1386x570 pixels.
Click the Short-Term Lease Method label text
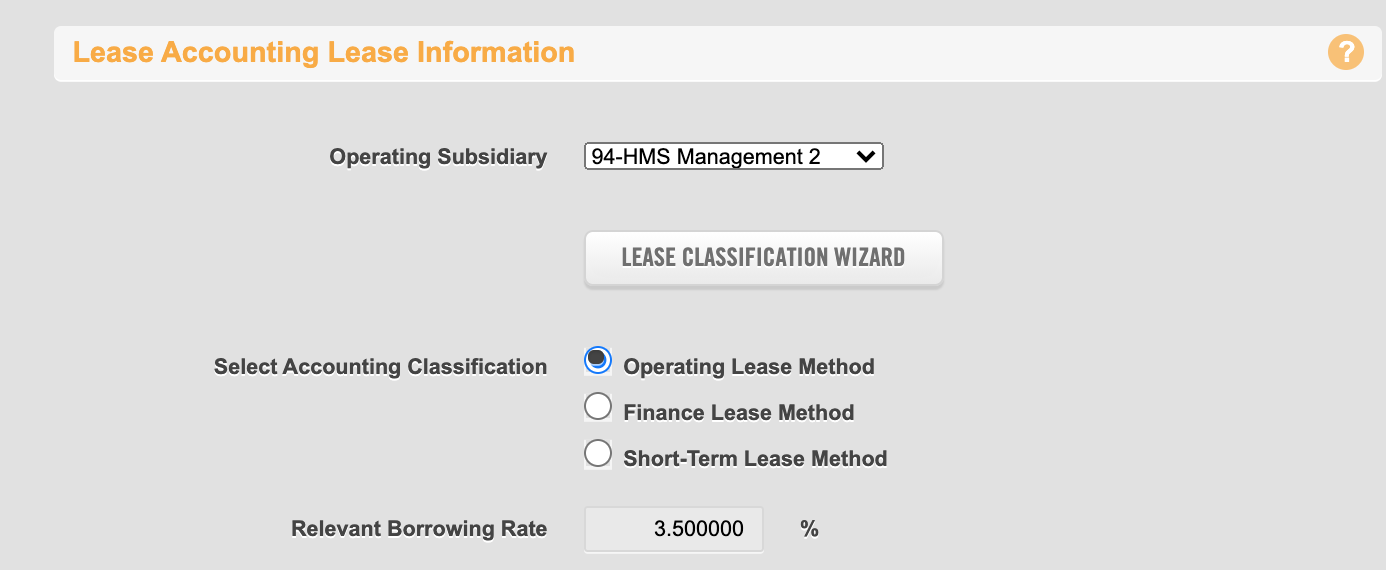(755, 459)
